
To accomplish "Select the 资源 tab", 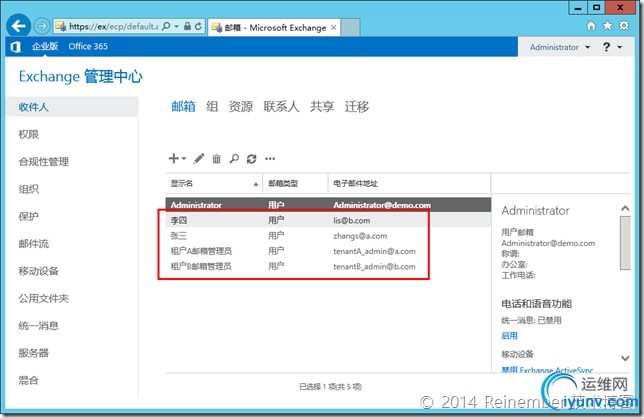I will coord(241,107).
